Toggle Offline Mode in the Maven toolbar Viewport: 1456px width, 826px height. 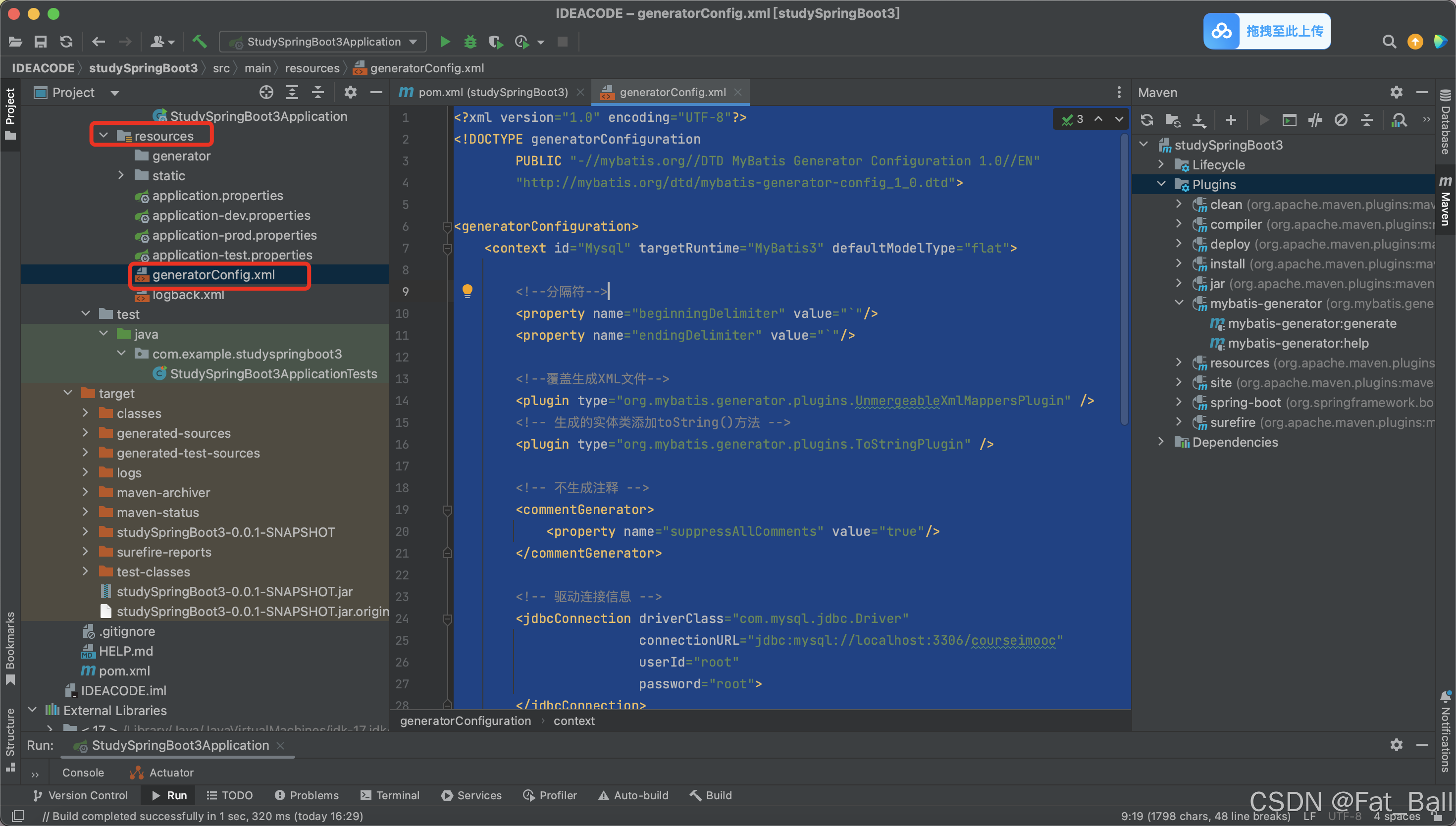[x=1341, y=120]
